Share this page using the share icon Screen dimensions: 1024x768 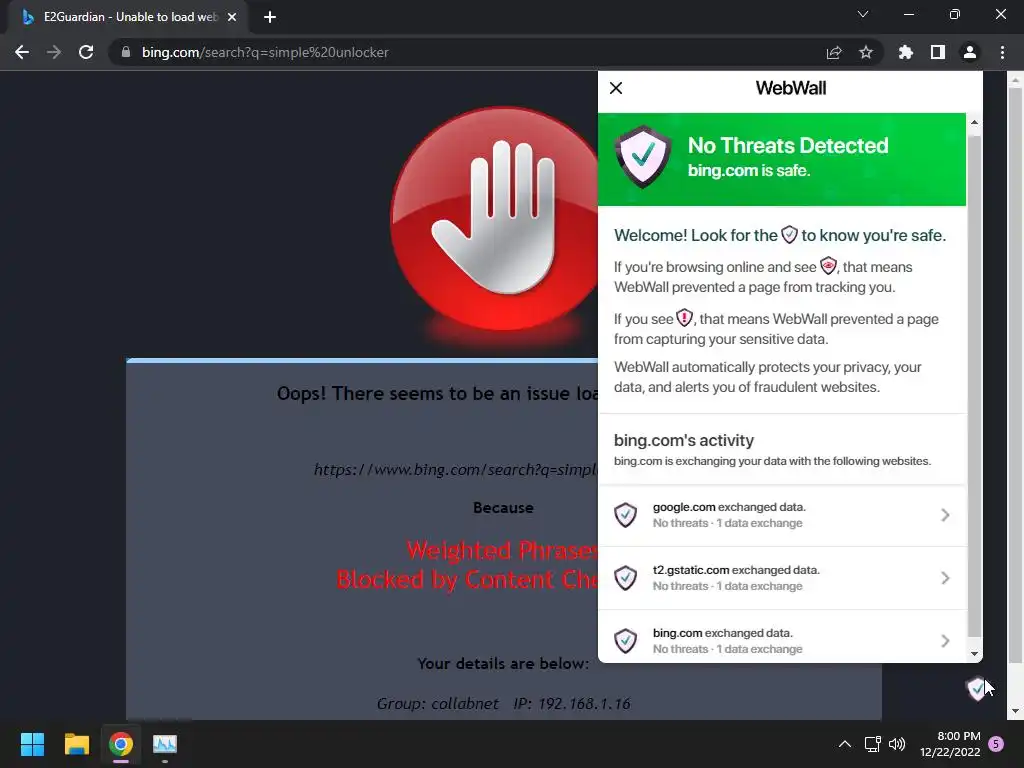834,52
